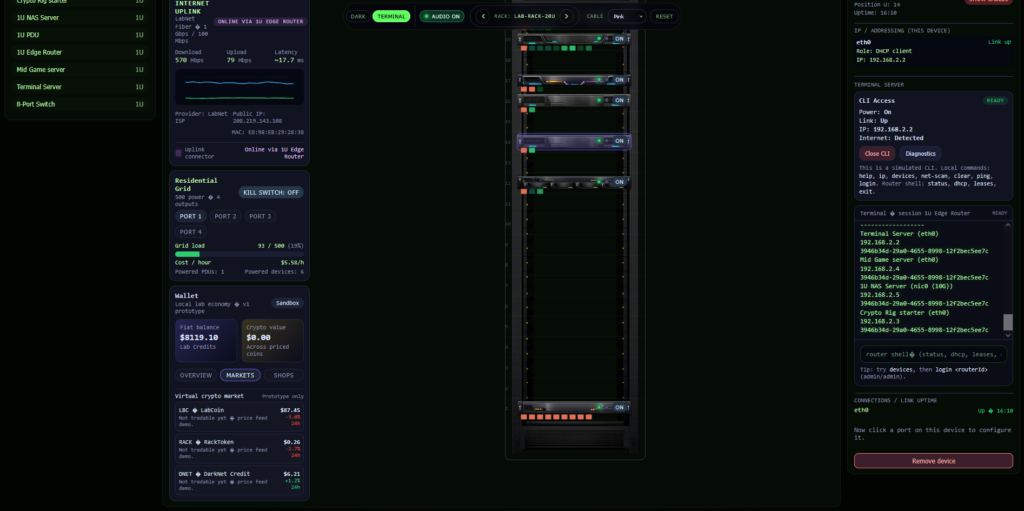The height and width of the screenshot is (511, 1024).
Task: Toggle the Kill Switch off button
Action: tap(270, 192)
